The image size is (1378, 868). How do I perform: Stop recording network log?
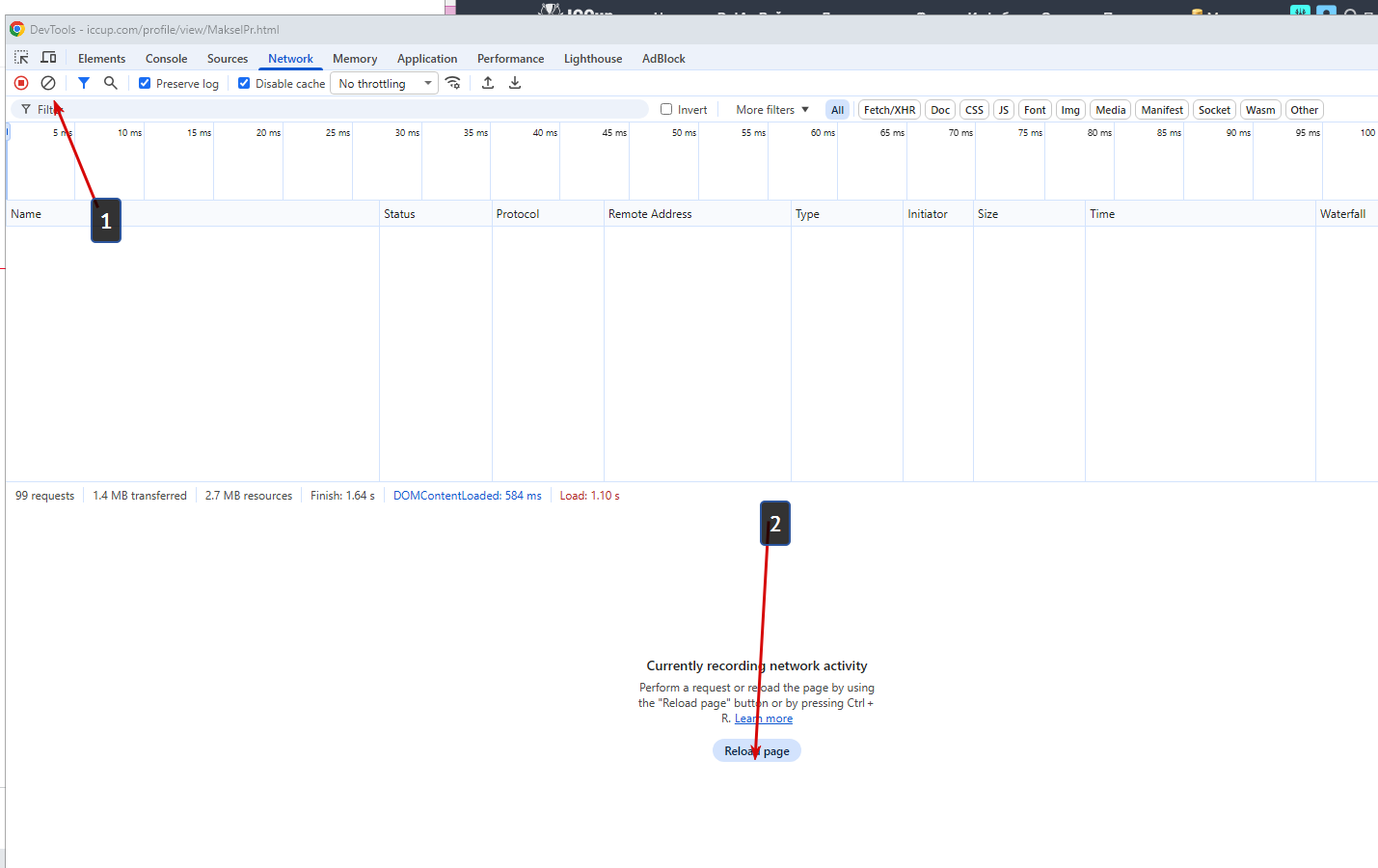pyautogui.click(x=21, y=83)
